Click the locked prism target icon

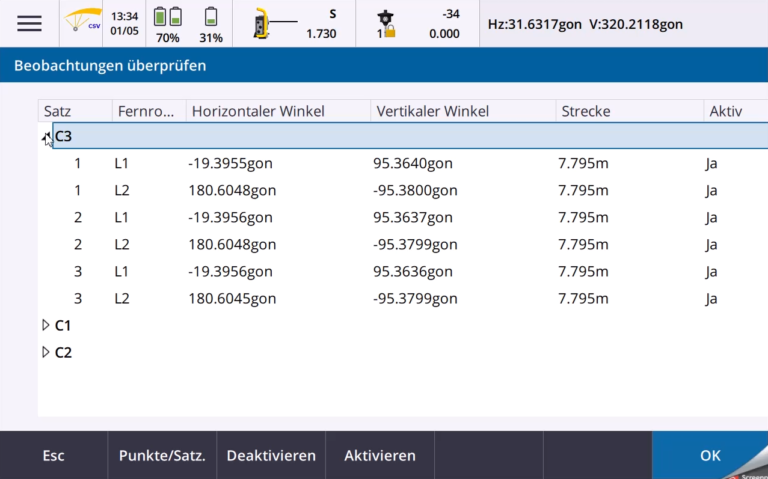(x=387, y=24)
